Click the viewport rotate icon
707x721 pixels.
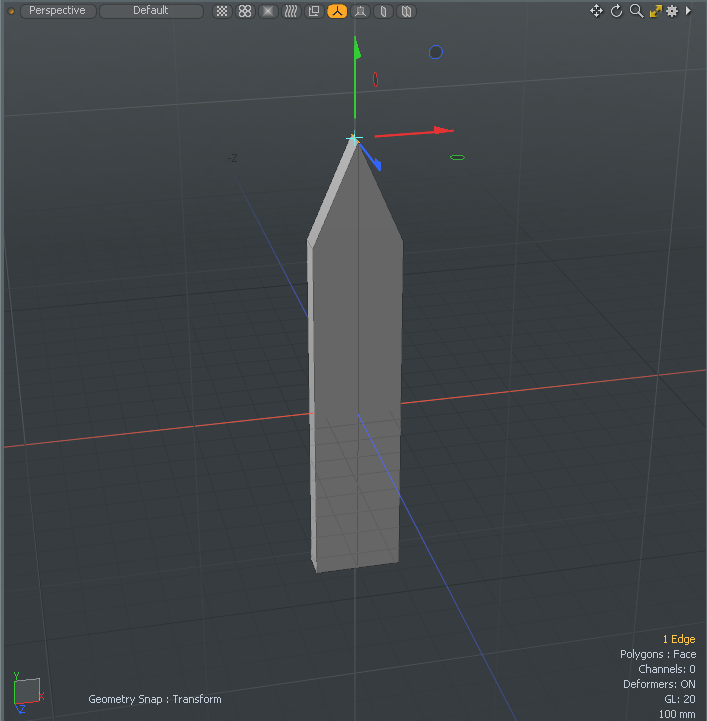pos(616,11)
